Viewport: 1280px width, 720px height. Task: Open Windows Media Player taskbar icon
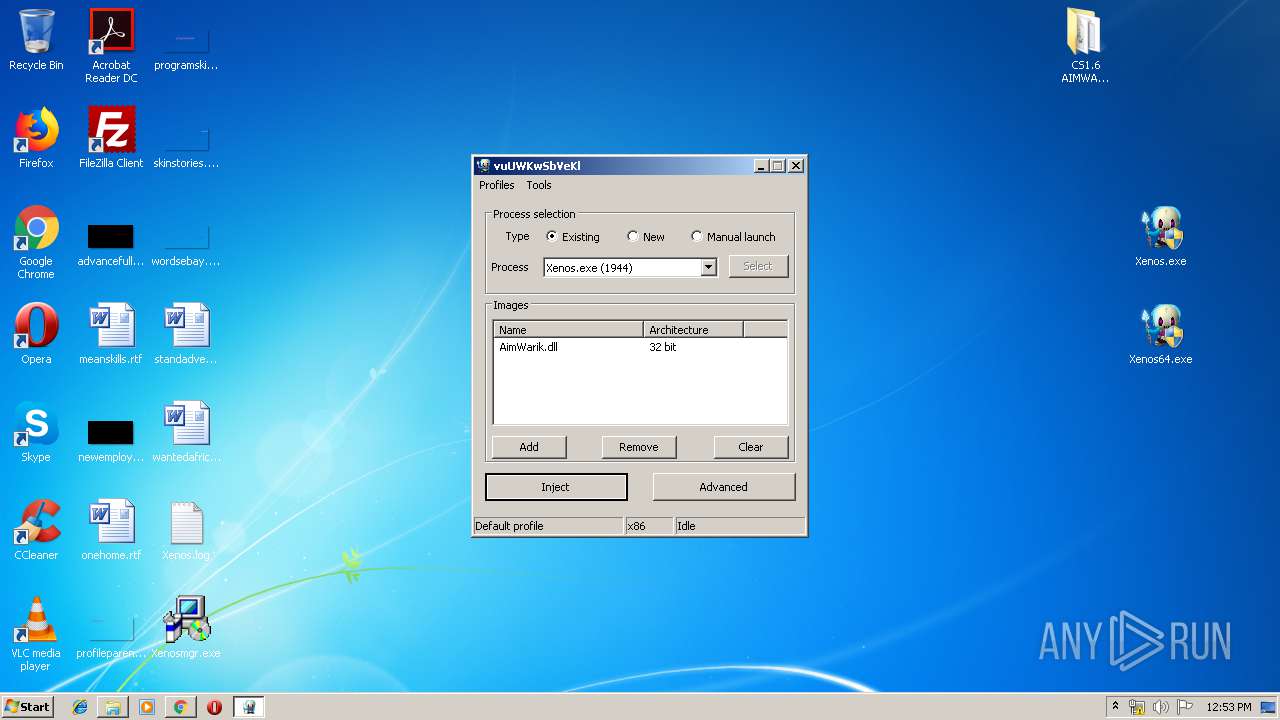147,707
